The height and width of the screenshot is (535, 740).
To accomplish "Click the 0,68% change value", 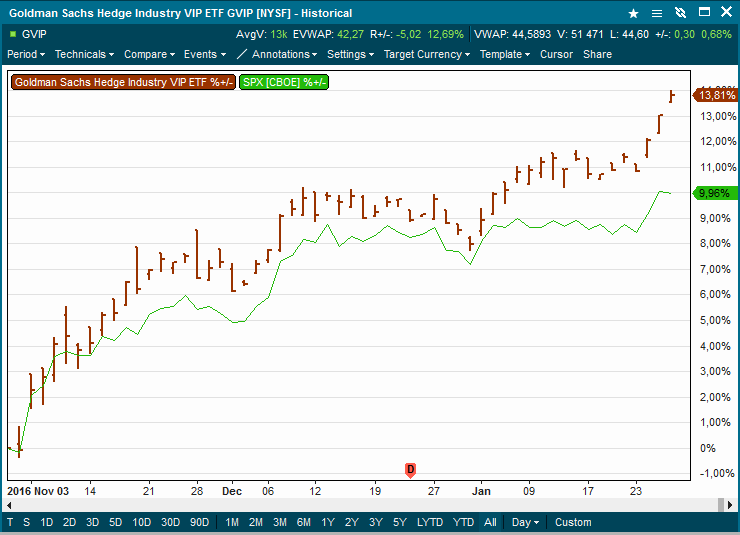I will (716, 34).
